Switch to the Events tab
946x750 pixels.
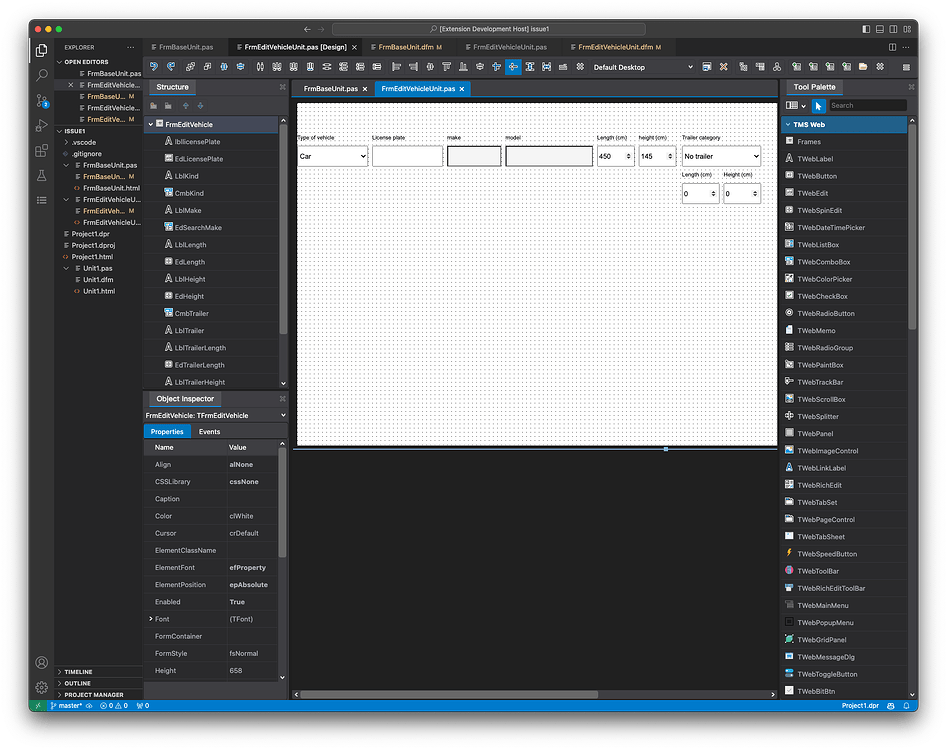point(209,432)
